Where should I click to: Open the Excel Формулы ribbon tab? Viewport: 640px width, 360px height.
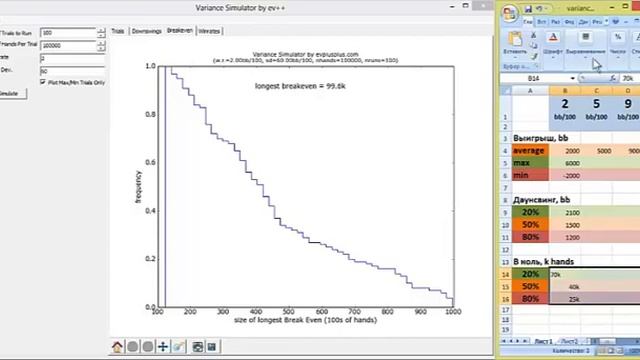(569, 22)
